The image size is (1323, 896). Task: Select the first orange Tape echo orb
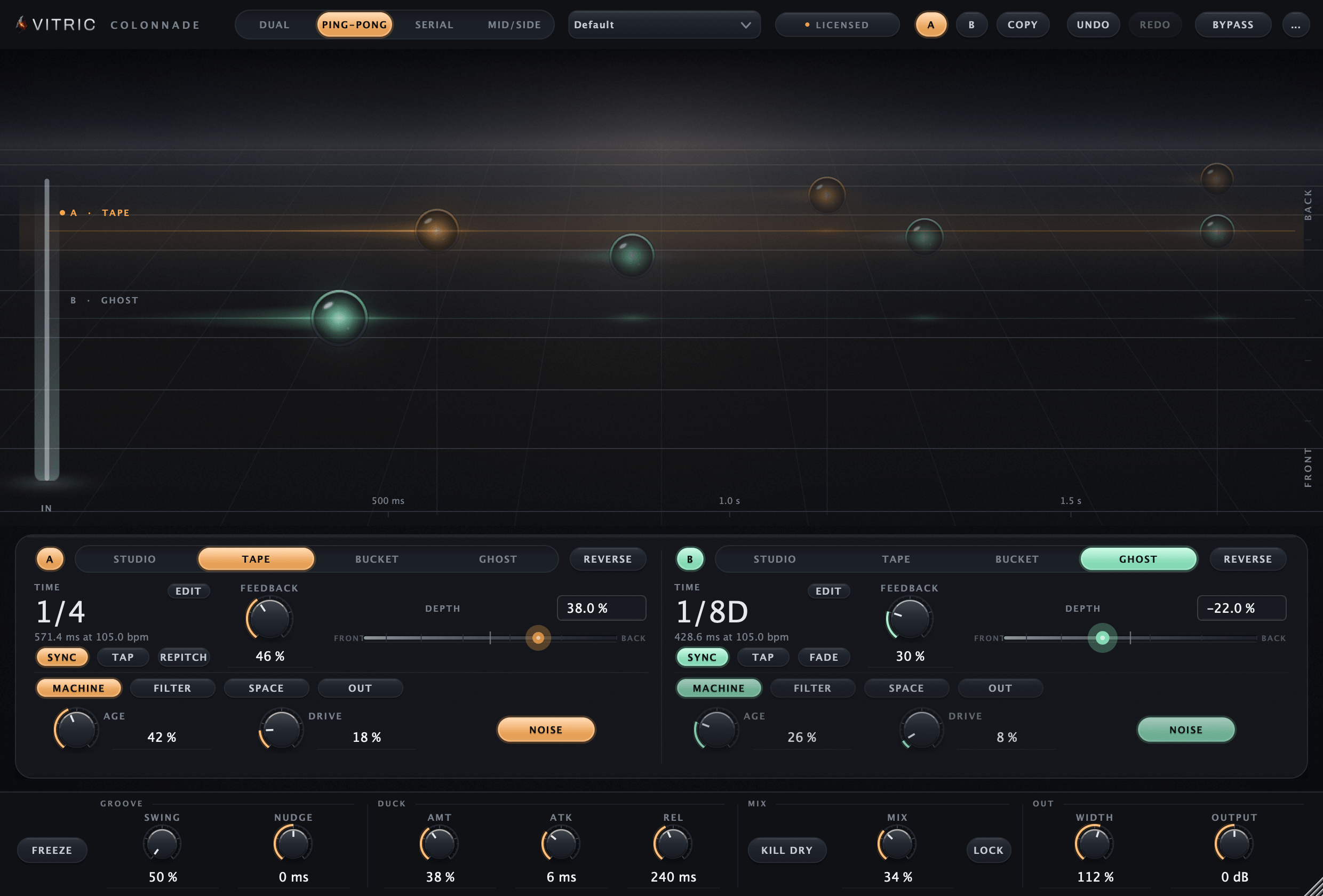[436, 230]
